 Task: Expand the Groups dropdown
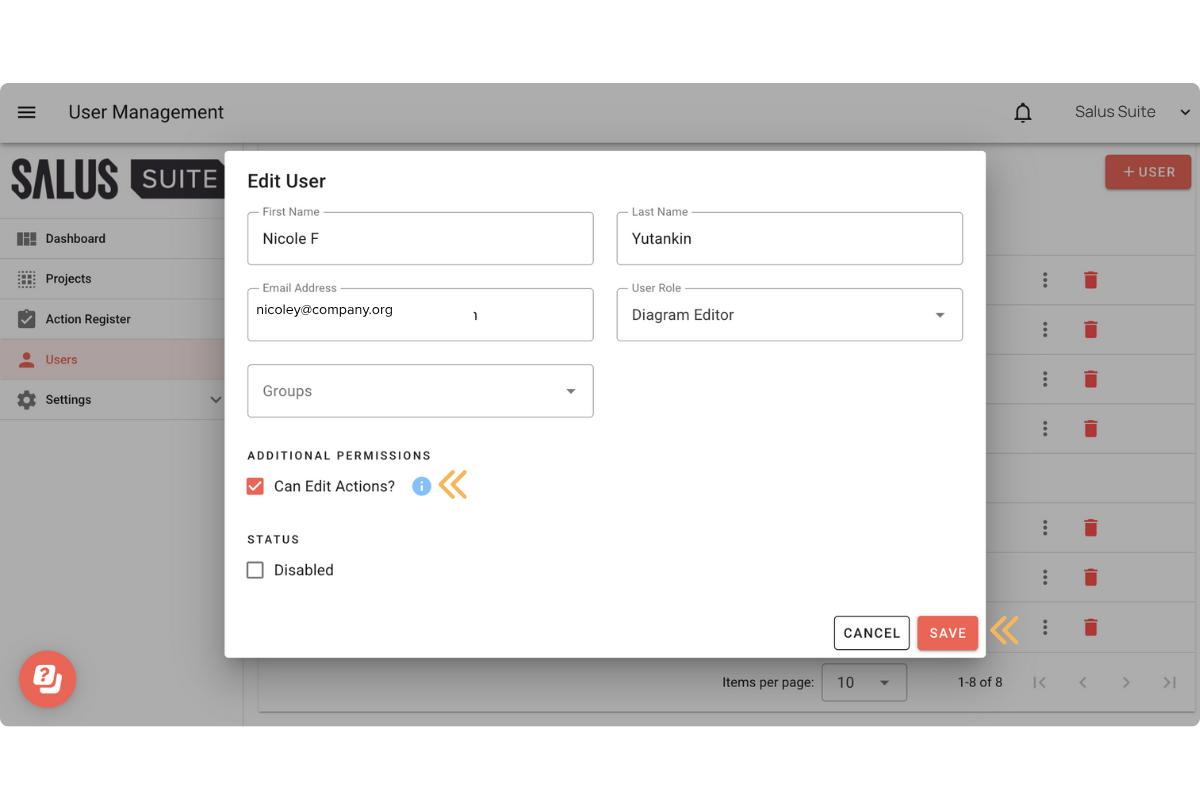point(570,391)
